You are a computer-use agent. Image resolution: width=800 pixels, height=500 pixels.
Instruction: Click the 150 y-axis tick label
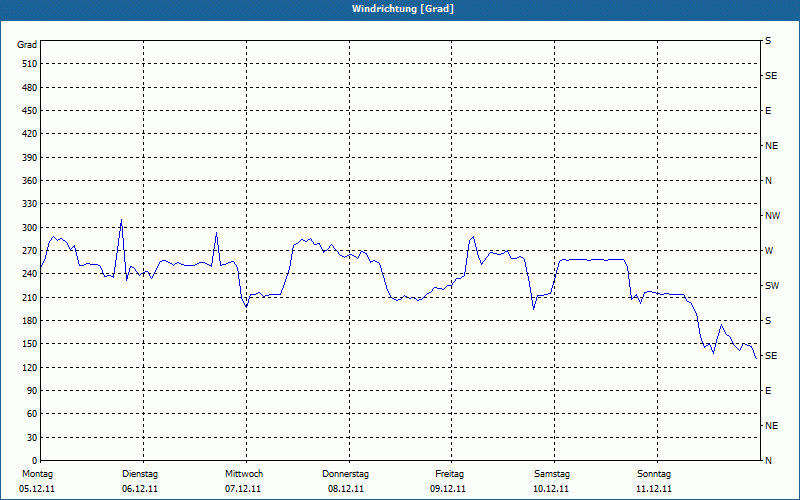[x=30, y=343]
